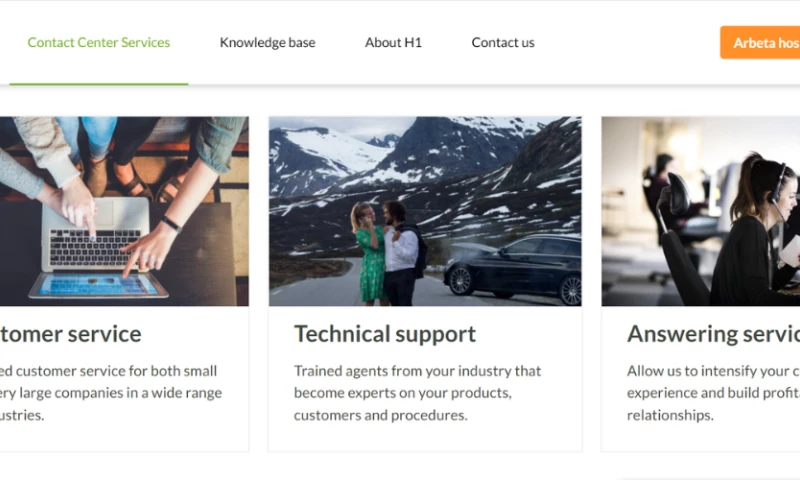Navigate to Contact us
The image size is (800, 480).
[502, 43]
